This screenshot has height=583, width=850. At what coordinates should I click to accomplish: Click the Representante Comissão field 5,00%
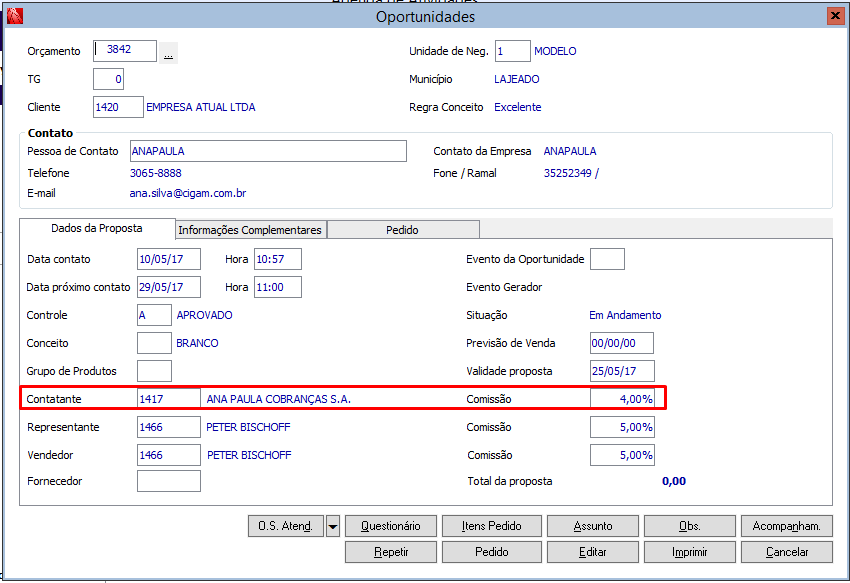pos(622,427)
